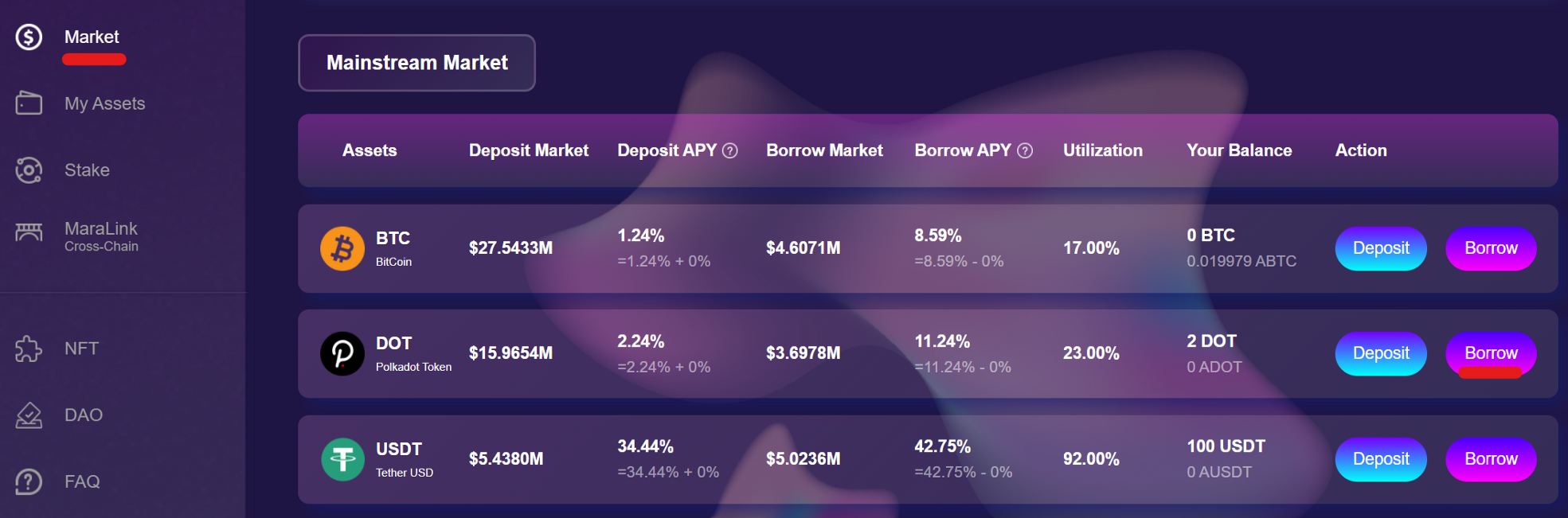Click the $15.9654M deposit market value
The height and width of the screenshot is (518, 1568).
510,353
